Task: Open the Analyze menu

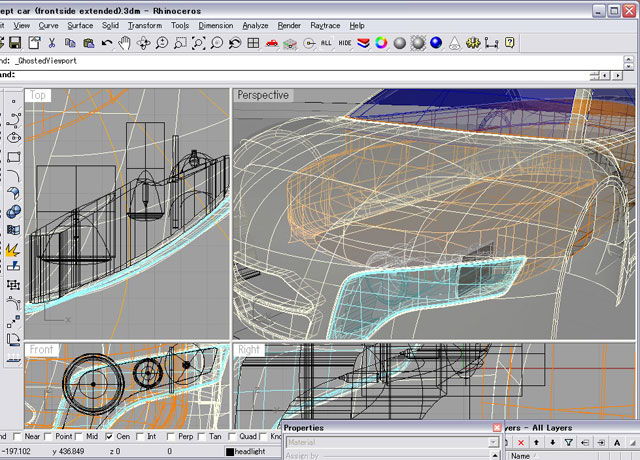Action: point(255,25)
